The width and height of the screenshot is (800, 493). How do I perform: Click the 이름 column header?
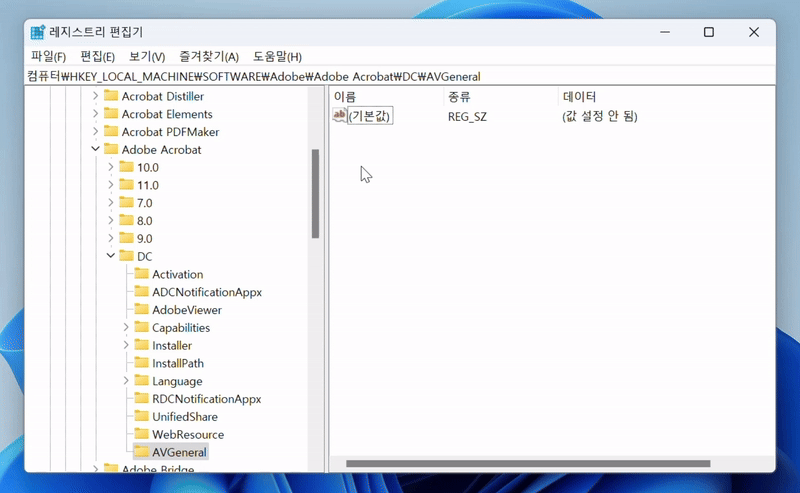pyautogui.click(x=387, y=96)
